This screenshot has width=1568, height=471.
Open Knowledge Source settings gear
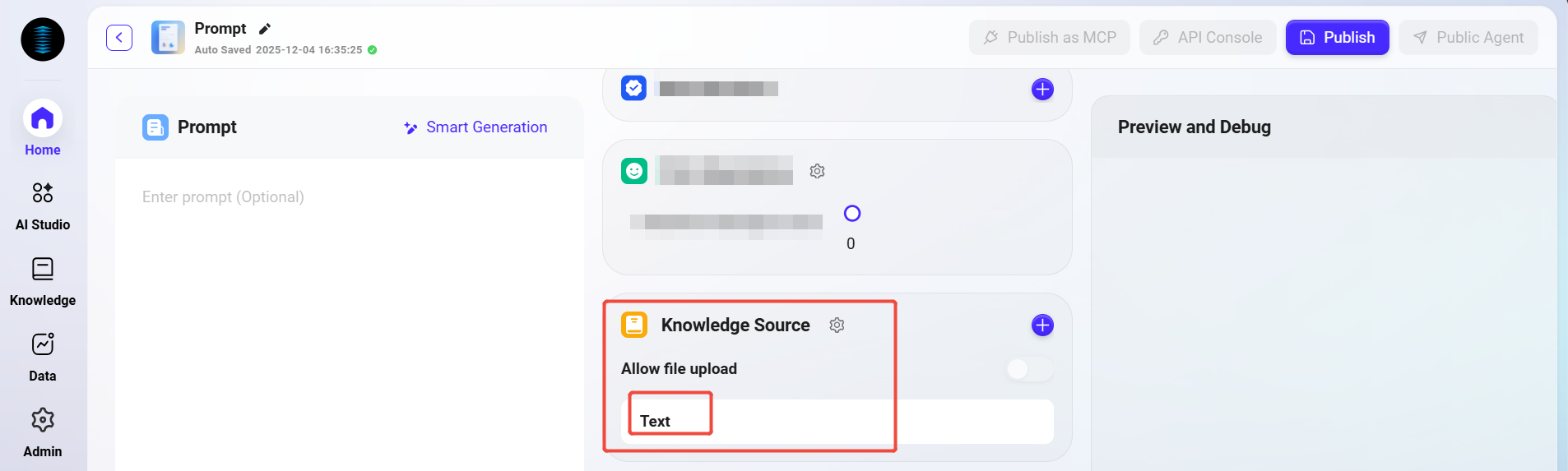point(837,326)
